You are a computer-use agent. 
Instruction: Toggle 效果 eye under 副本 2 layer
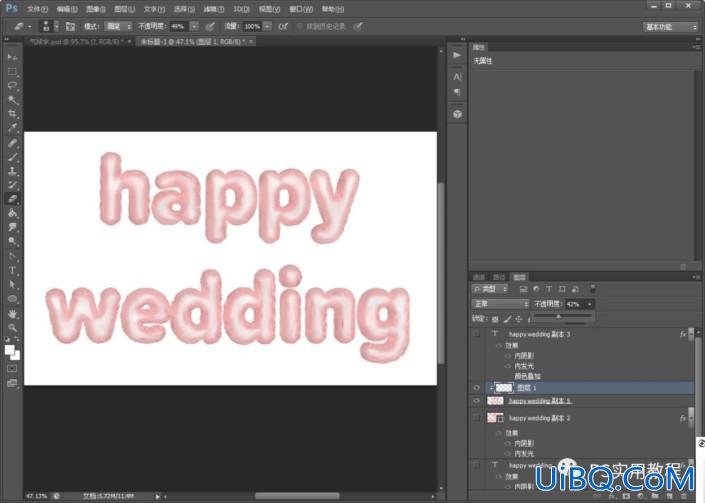499,433
